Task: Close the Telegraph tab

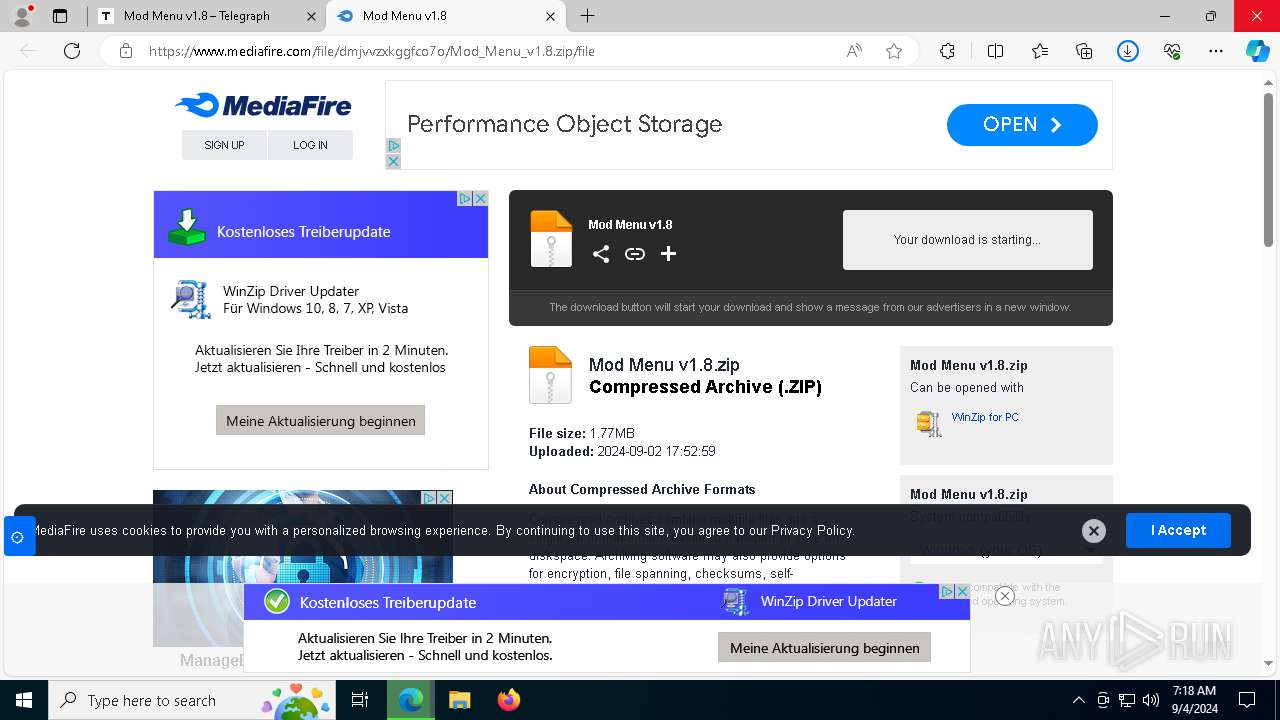Action: coord(311,16)
